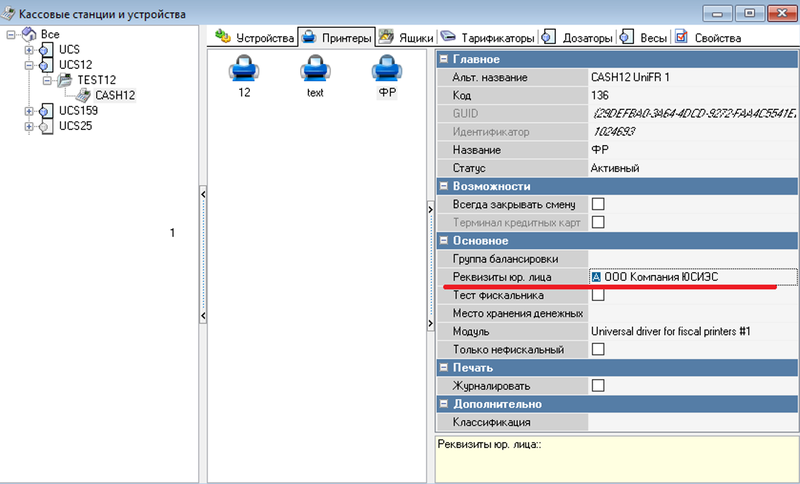This screenshot has width=800, height=484.
Task: Select CASH12 in the station tree
Action: click(x=115, y=95)
